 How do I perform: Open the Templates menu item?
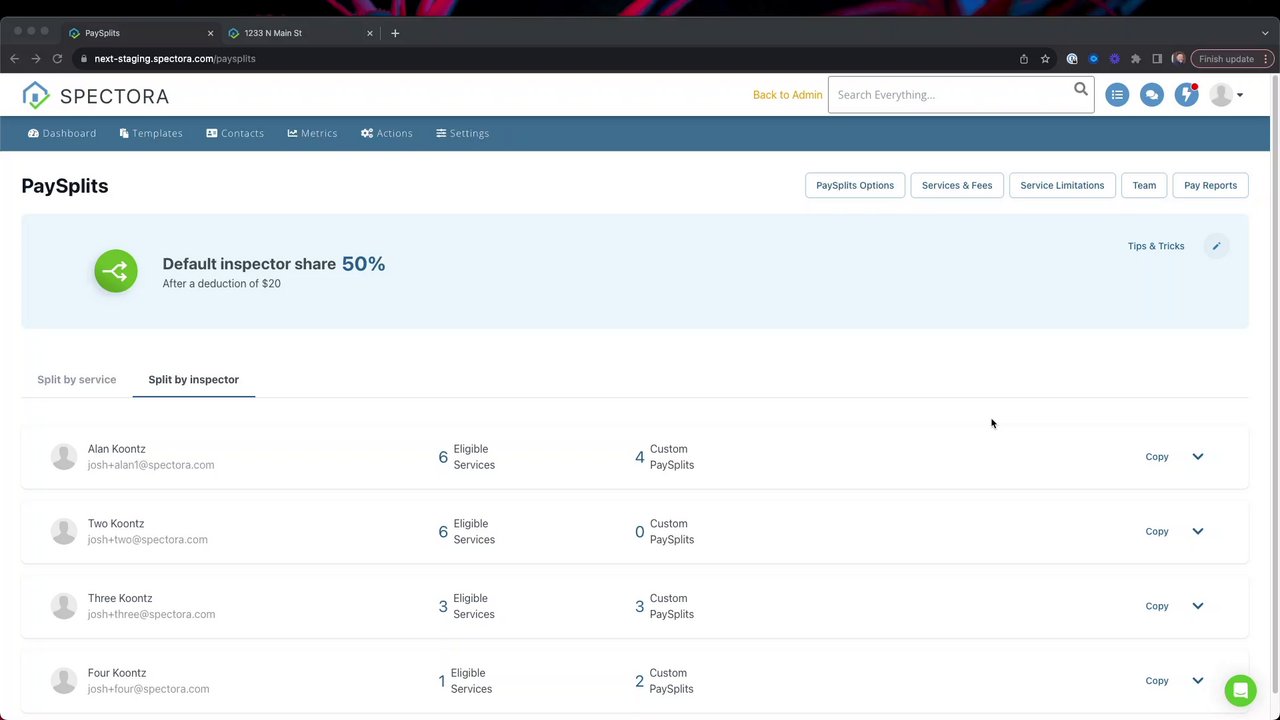pyautogui.click(x=151, y=133)
